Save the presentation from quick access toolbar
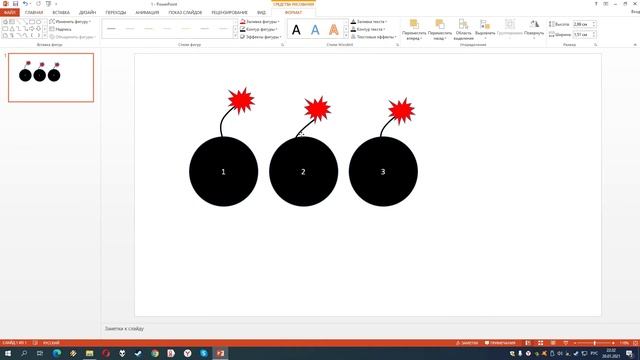Image resolution: width=640 pixels, height=360 pixels. 15,4
